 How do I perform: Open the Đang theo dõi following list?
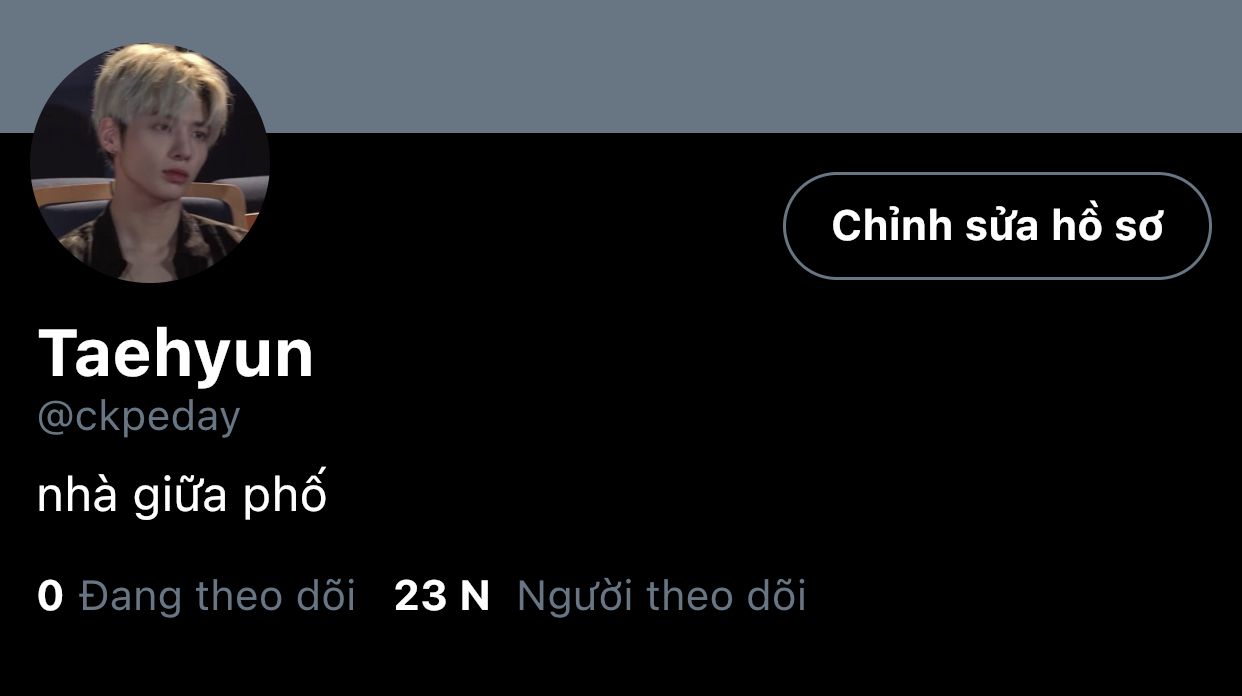point(196,596)
